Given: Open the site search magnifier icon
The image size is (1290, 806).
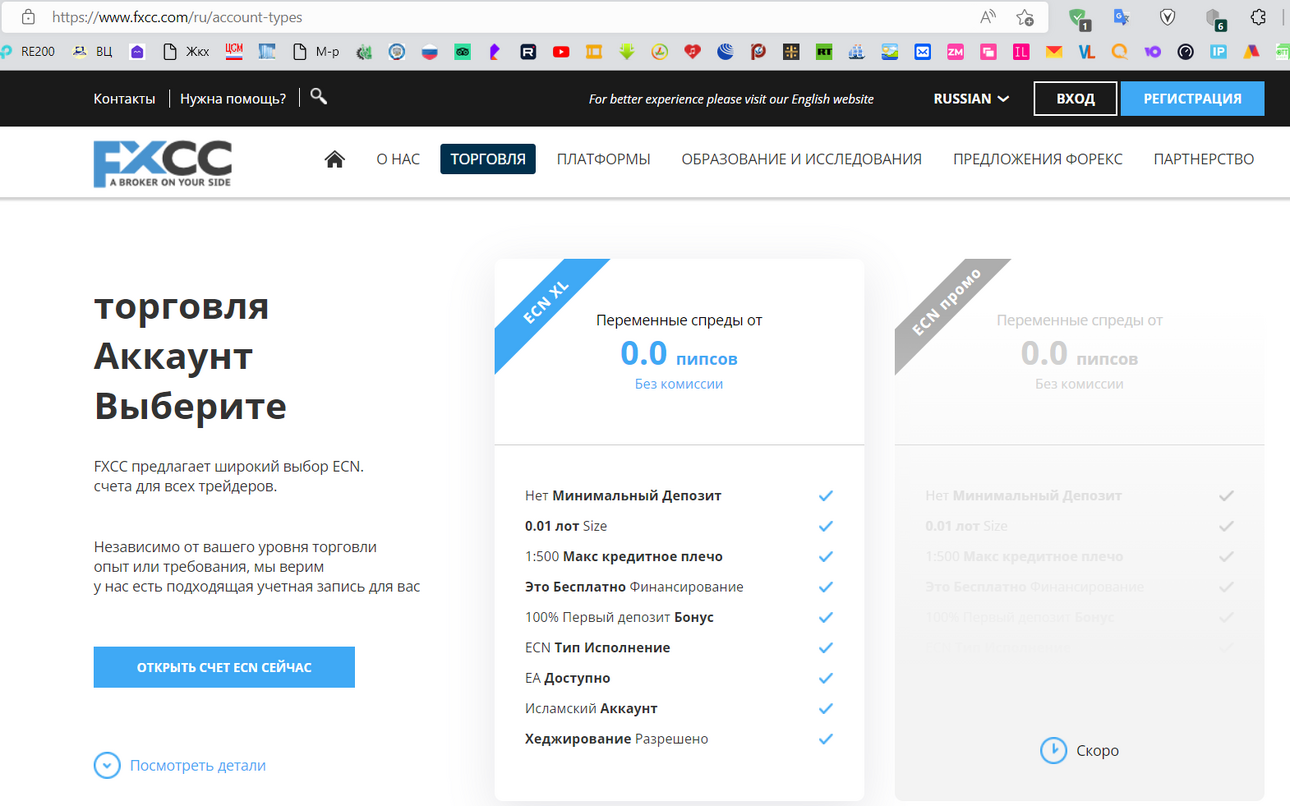Looking at the screenshot, I should click(x=319, y=97).
